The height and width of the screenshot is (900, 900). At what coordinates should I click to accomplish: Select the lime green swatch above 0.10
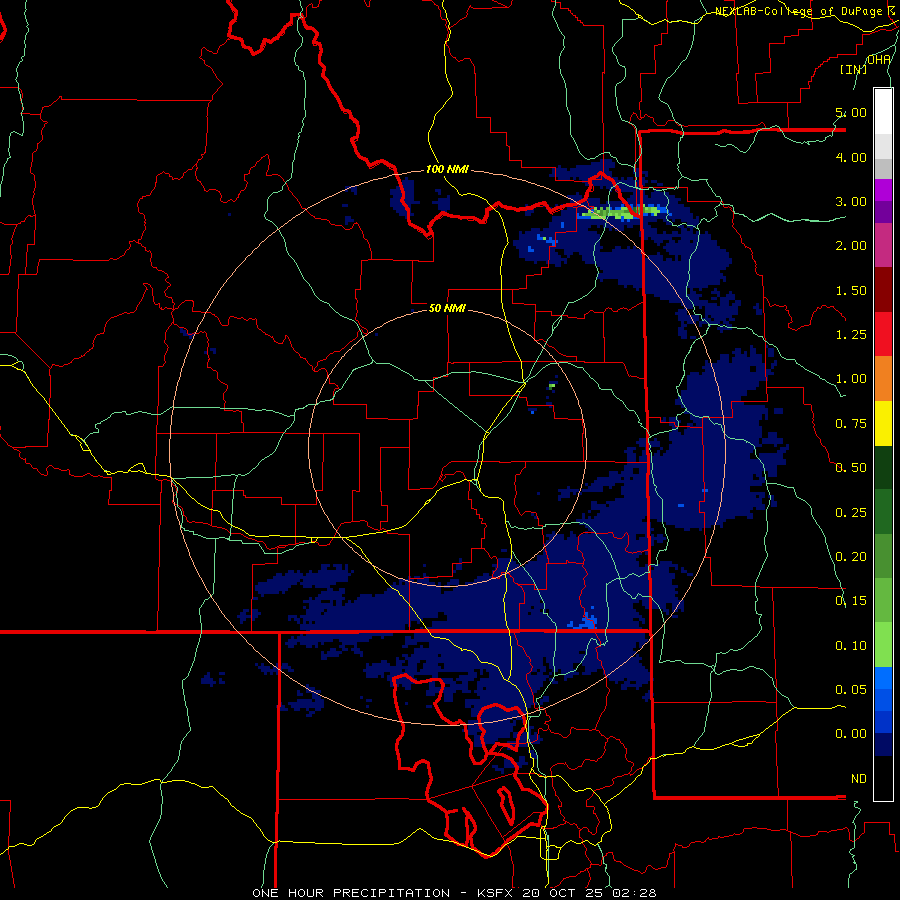pos(883,645)
